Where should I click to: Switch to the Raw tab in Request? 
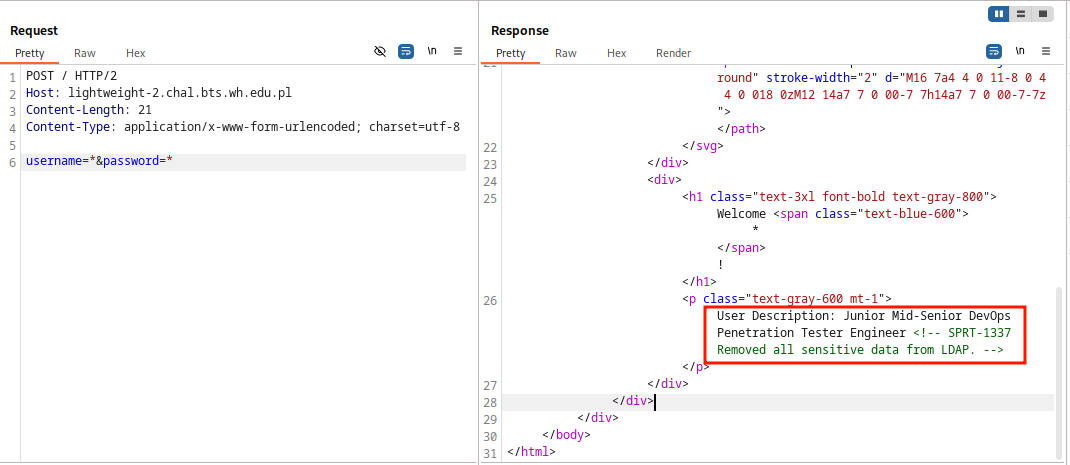coord(85,53)
